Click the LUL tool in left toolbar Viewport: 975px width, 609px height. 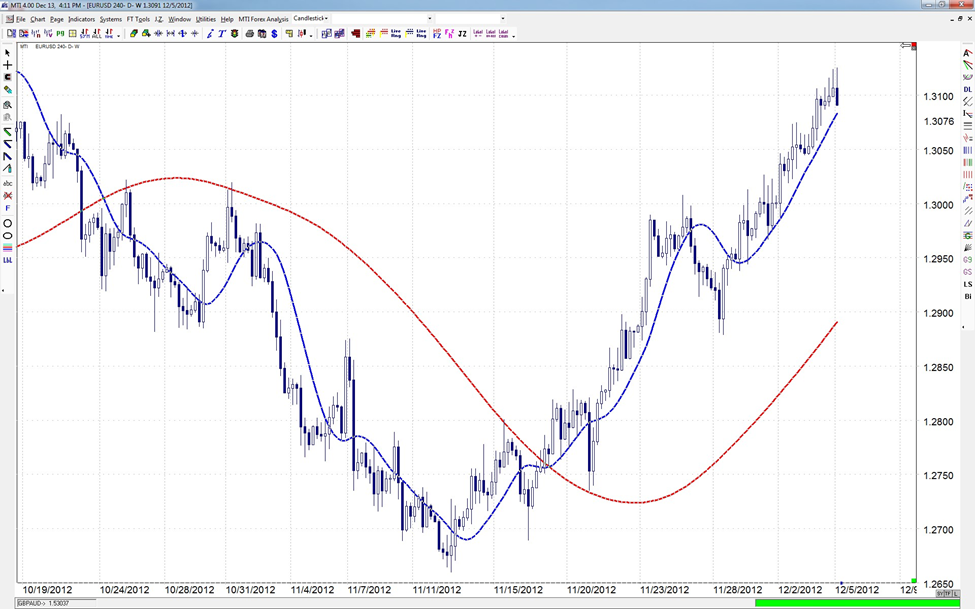[7, 260]
